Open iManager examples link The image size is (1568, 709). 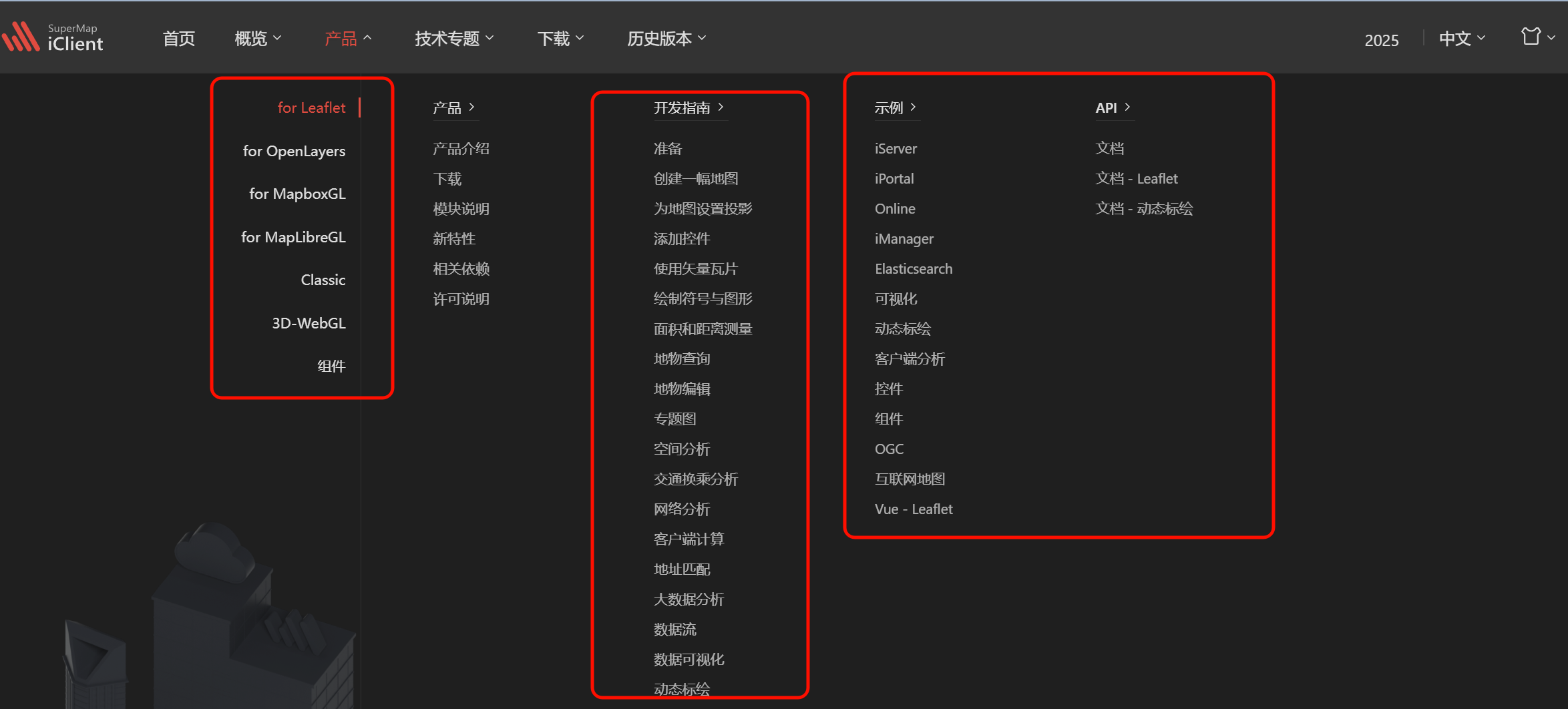tap(904, 238)
